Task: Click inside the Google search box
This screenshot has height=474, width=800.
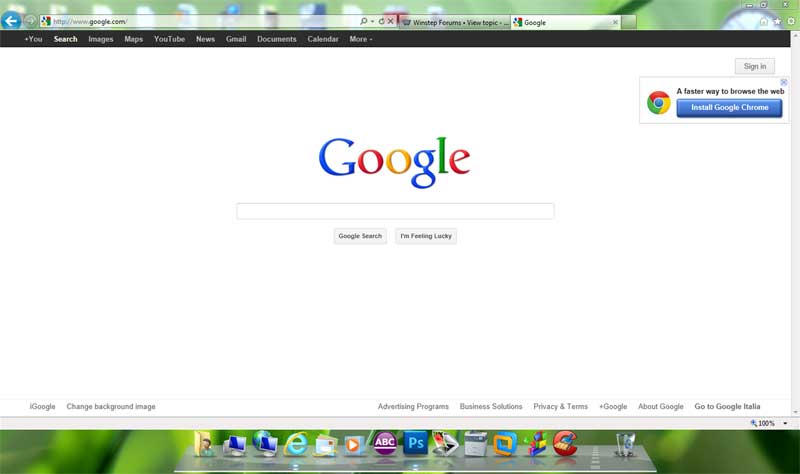Action: coord(395,211)
